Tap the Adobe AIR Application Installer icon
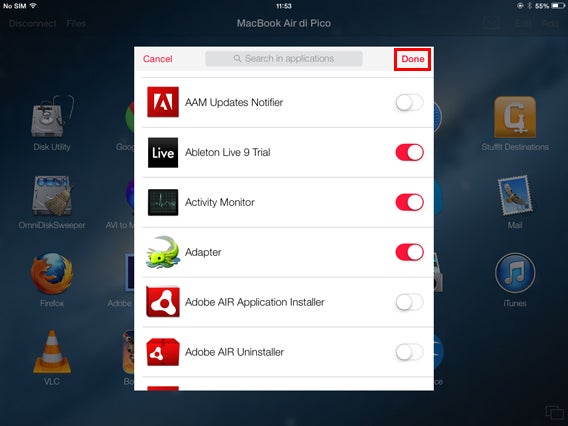Screen dimensions: 568x426 [x=163, y=302]
